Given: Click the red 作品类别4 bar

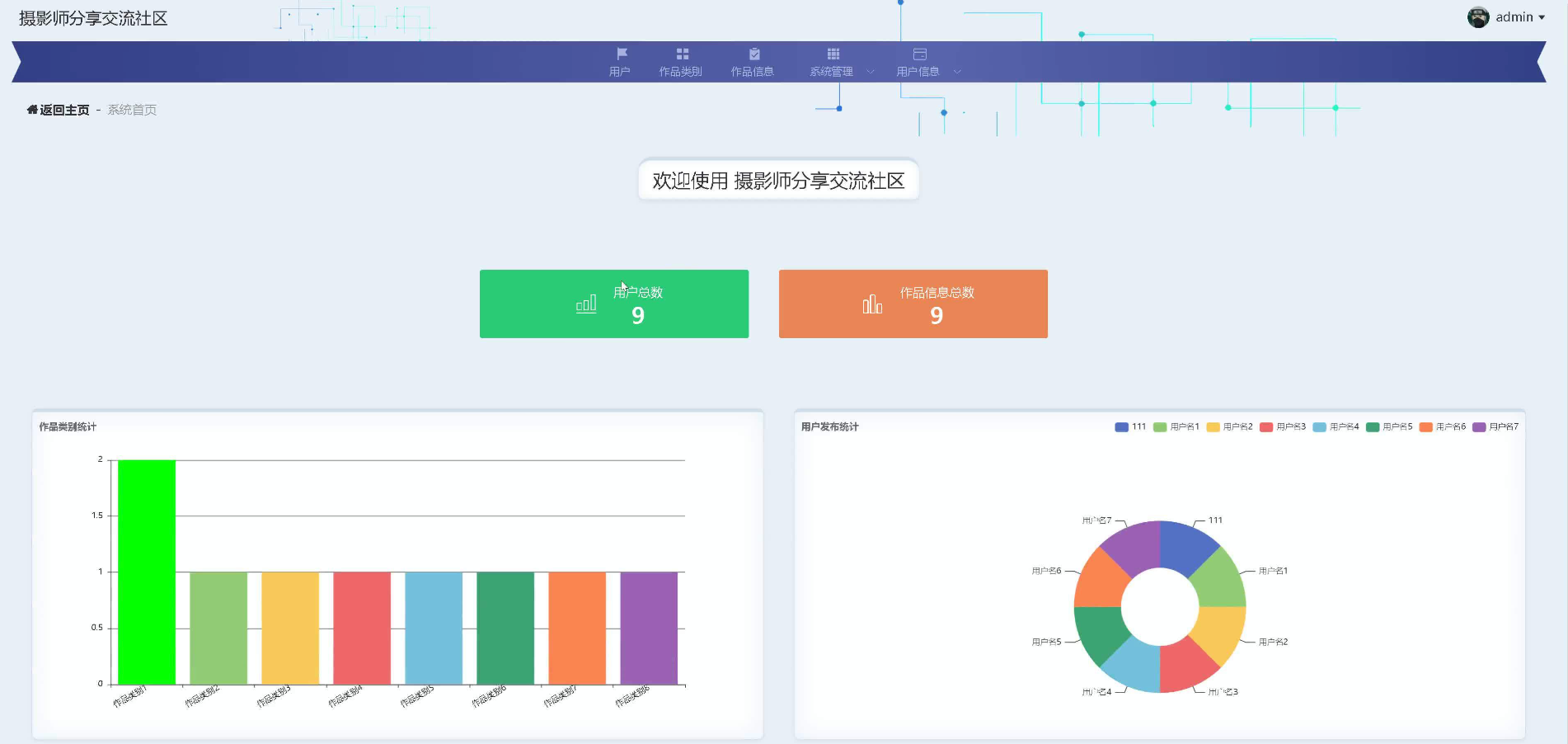Looking at the screenshot, I should coord(362,628).
